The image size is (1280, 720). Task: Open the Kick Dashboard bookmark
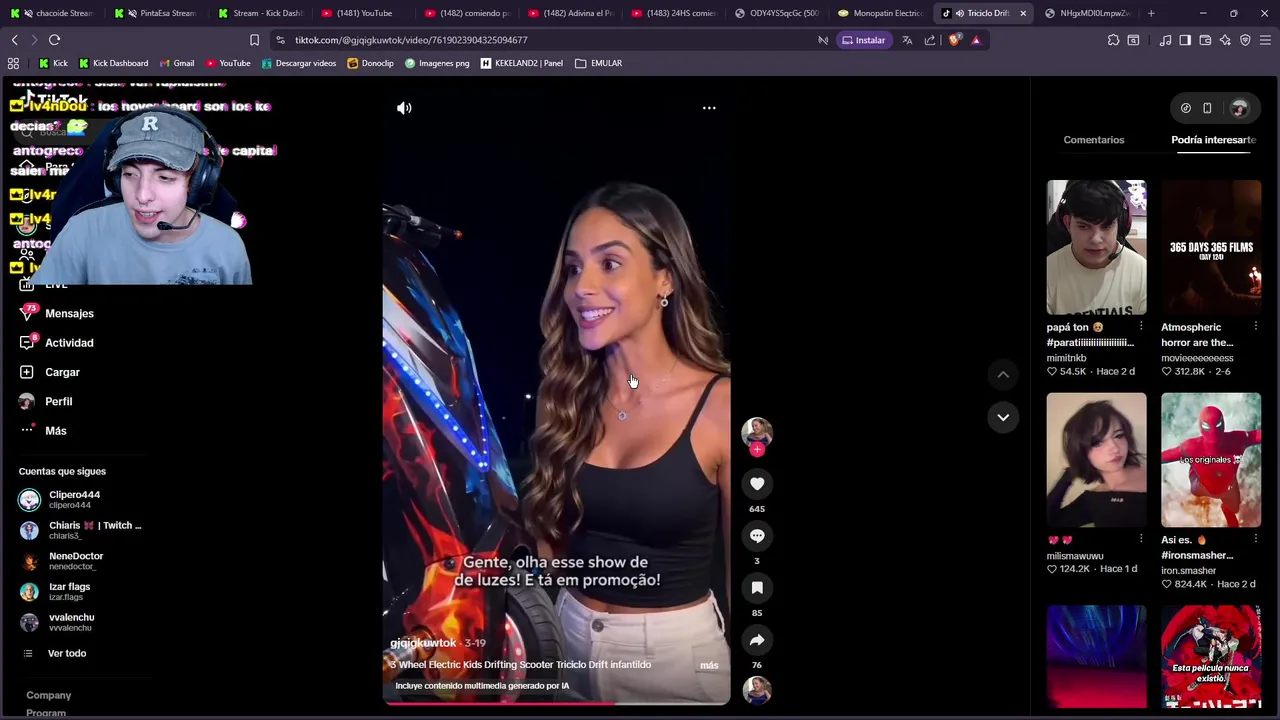click(x=113, y=63)
